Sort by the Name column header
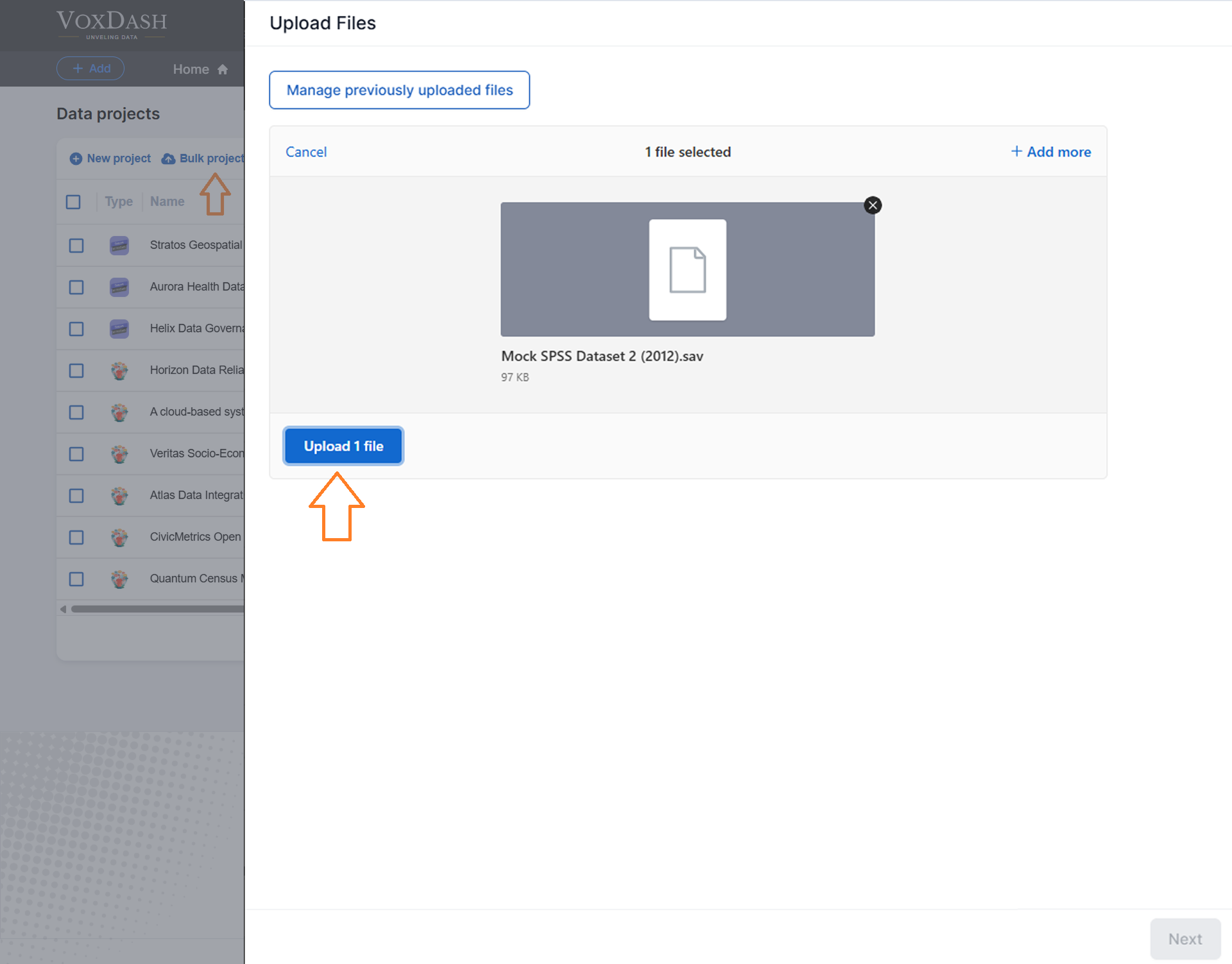 click(167, 201)
